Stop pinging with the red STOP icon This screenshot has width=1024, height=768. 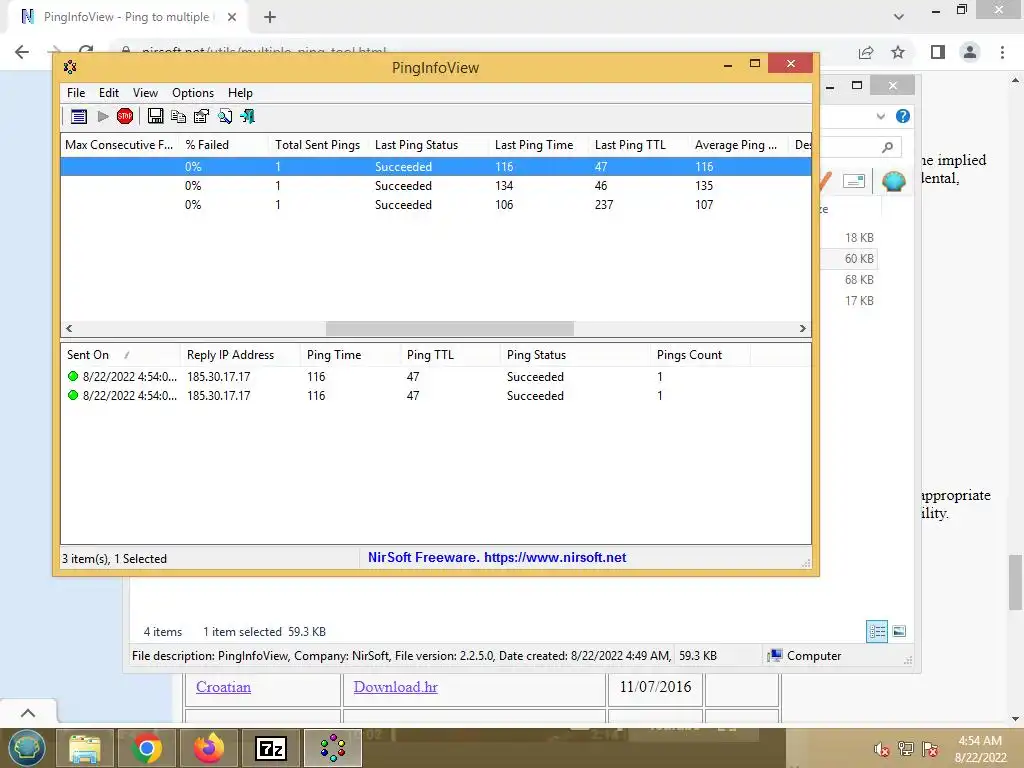pos(125,116)
